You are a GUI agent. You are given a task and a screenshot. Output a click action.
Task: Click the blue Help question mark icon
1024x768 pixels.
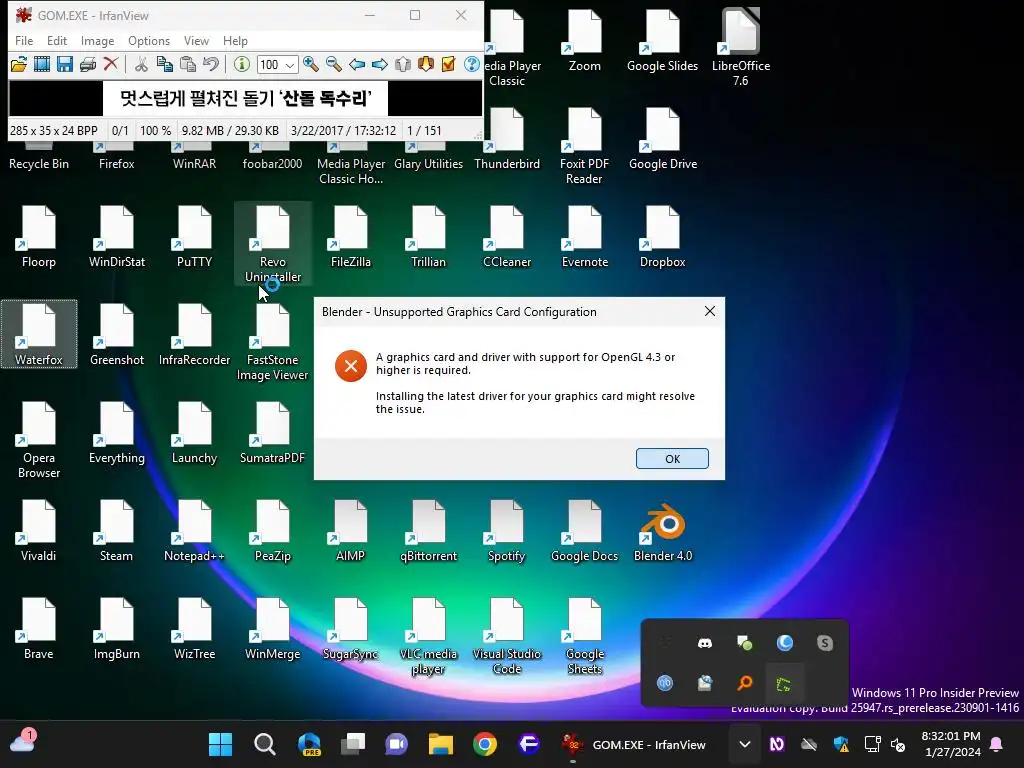(472, 64)
